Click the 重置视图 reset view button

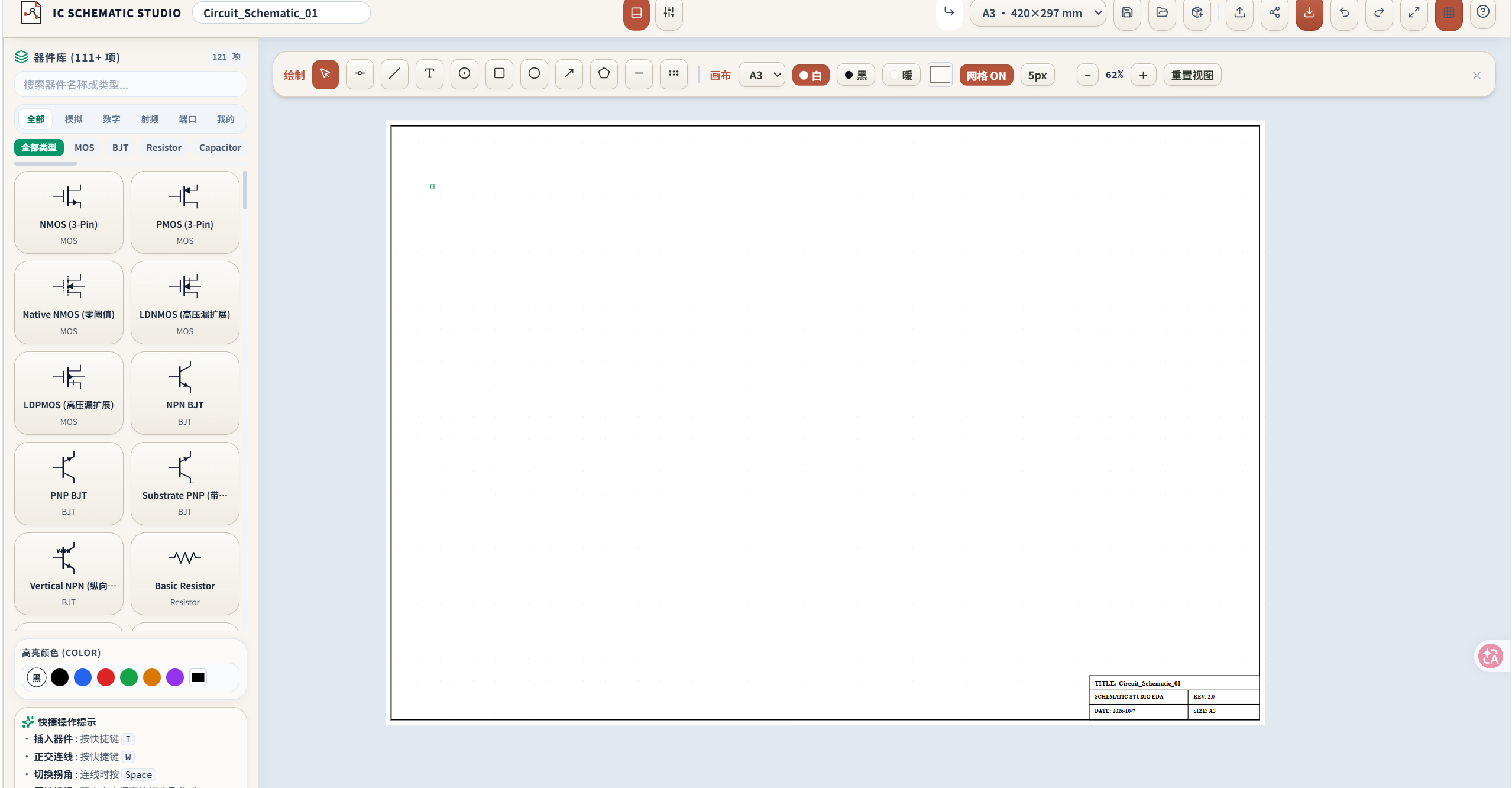coord(1192,75)
